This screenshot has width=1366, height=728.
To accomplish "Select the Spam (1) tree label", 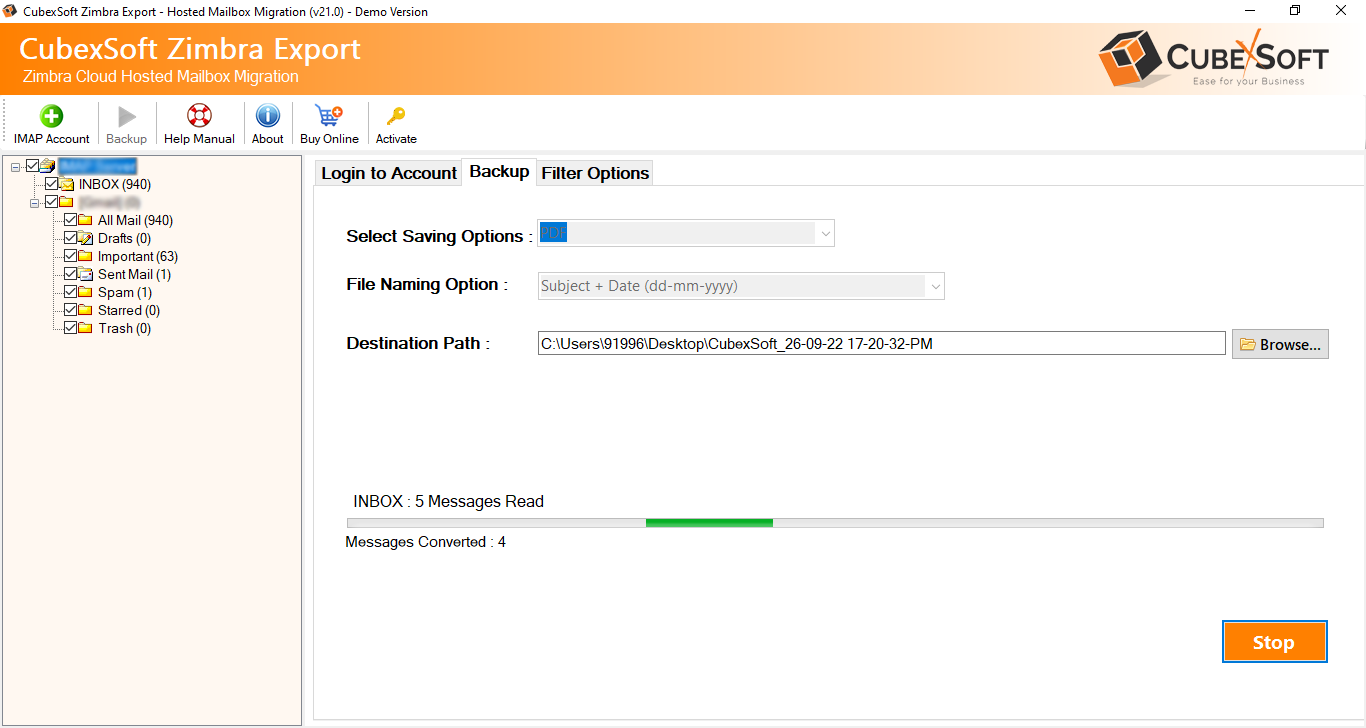I will point(125,292).
